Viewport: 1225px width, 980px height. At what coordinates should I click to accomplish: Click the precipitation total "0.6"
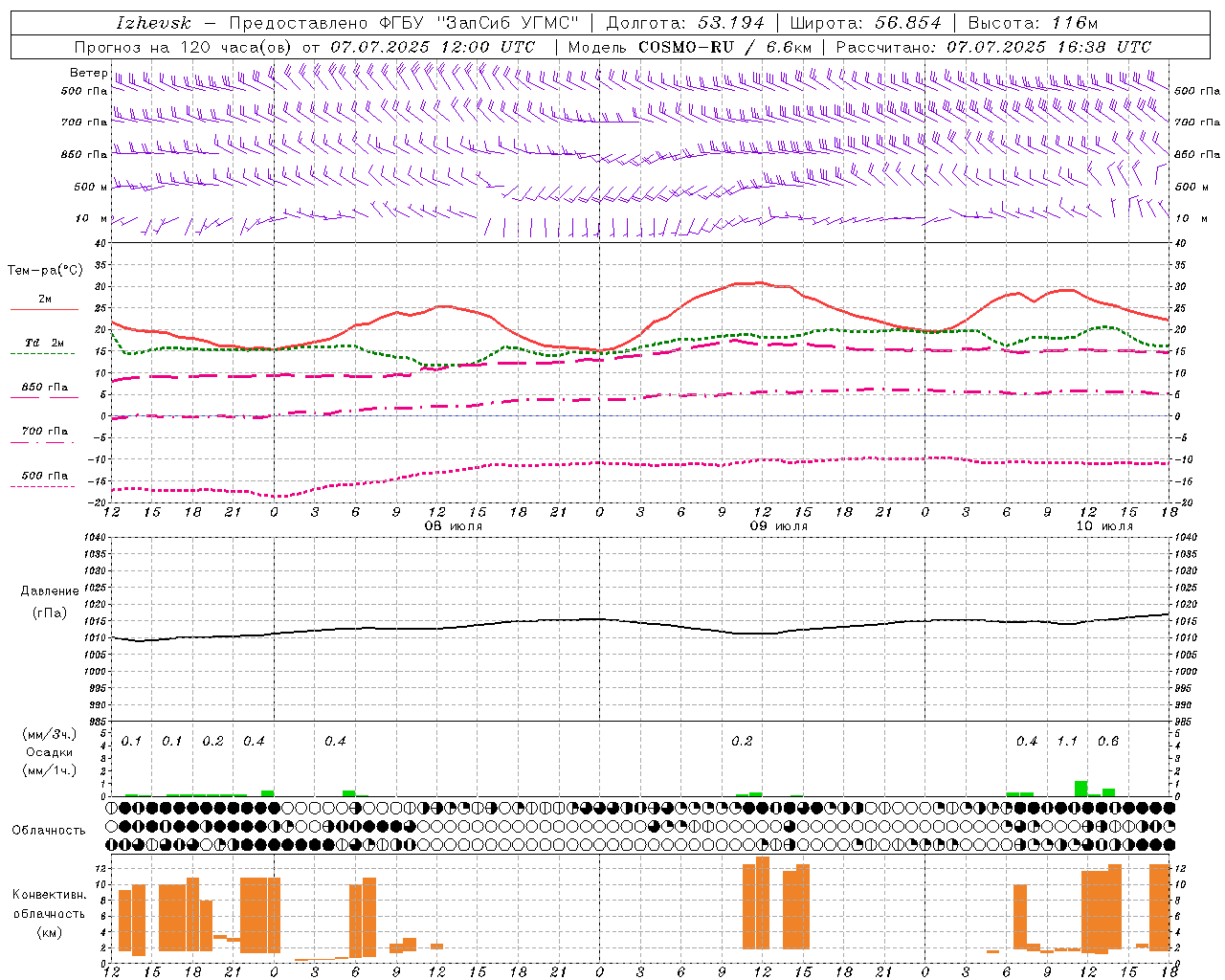pos(1108,742)
